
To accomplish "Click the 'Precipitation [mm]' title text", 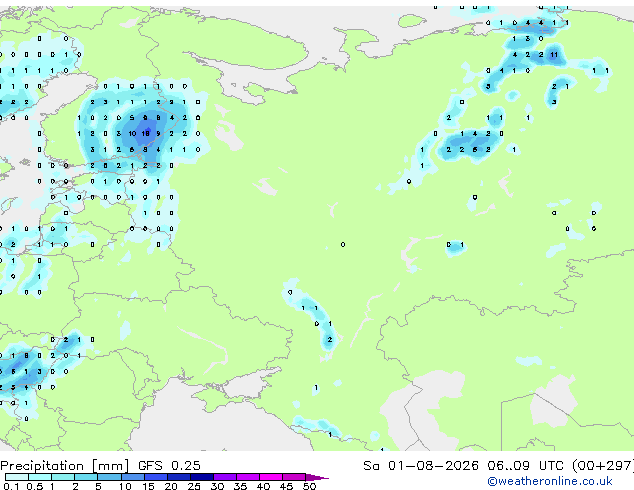I will (x=65, y=466).
